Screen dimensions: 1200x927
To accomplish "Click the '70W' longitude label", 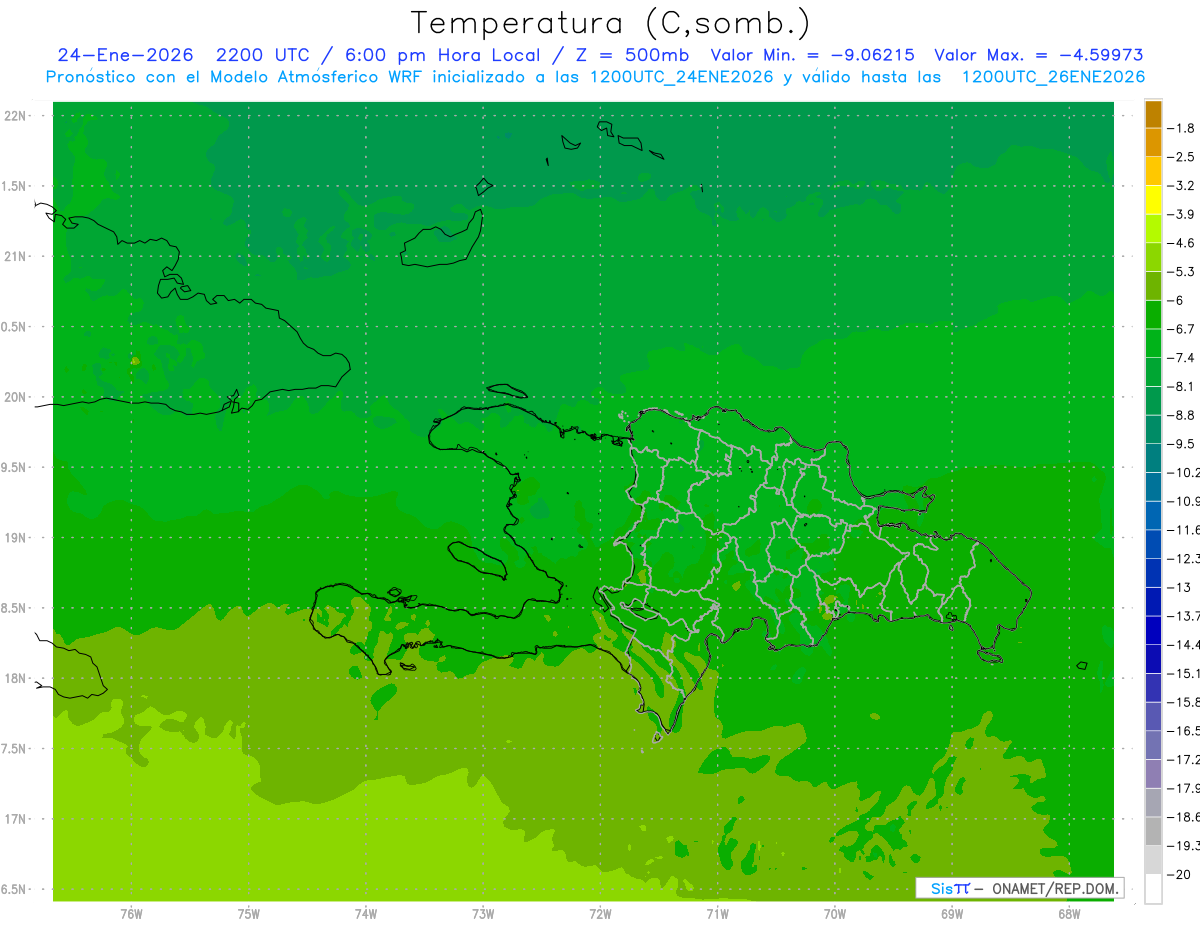I will point(835,914).
